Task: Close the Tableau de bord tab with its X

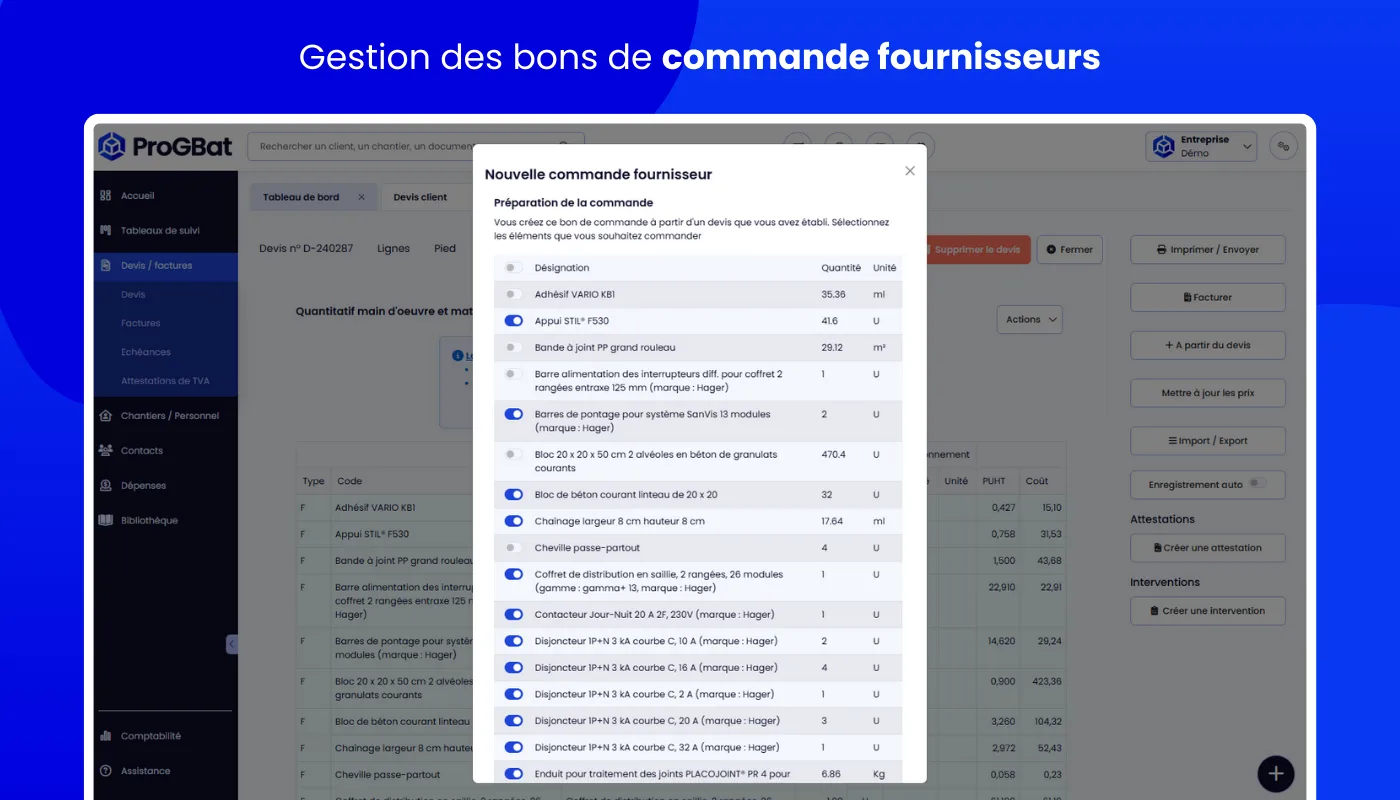Action: [x=361, y=197]
